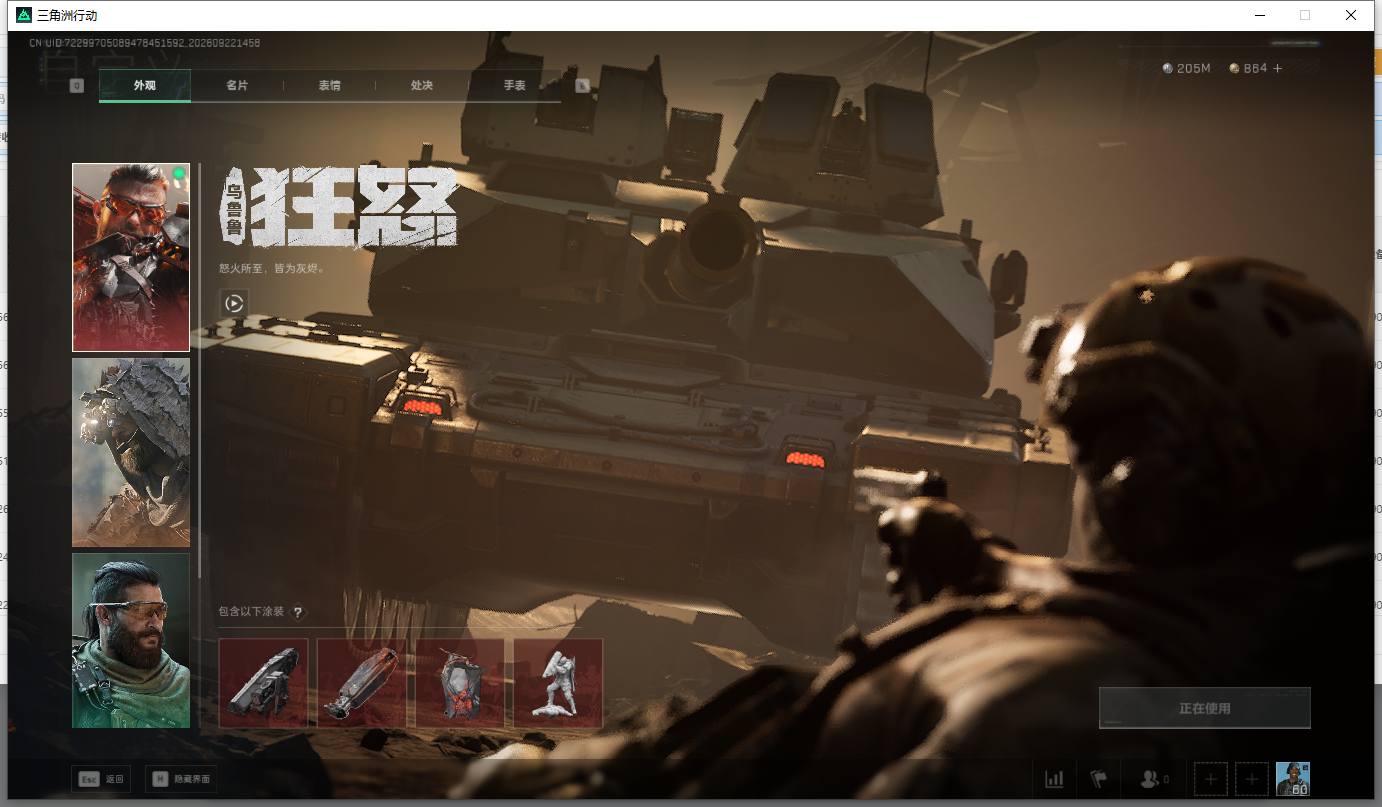1382x807 pixels.
Task: Click the E key next-tab icon
Action: 582,85
